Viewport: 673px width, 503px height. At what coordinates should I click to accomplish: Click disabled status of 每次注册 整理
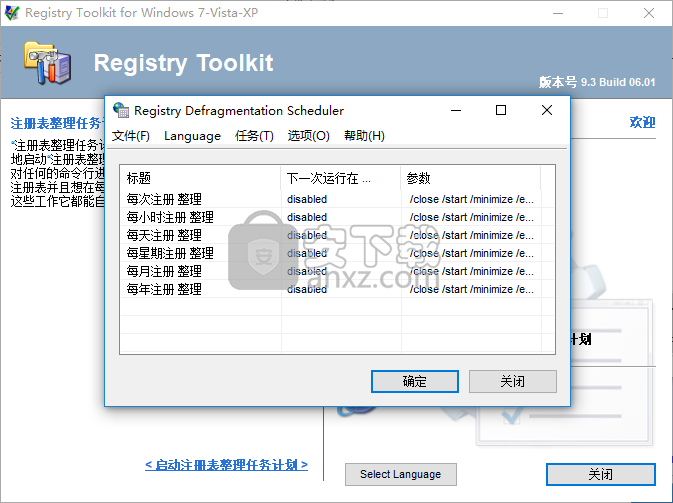tap(307, 199)
